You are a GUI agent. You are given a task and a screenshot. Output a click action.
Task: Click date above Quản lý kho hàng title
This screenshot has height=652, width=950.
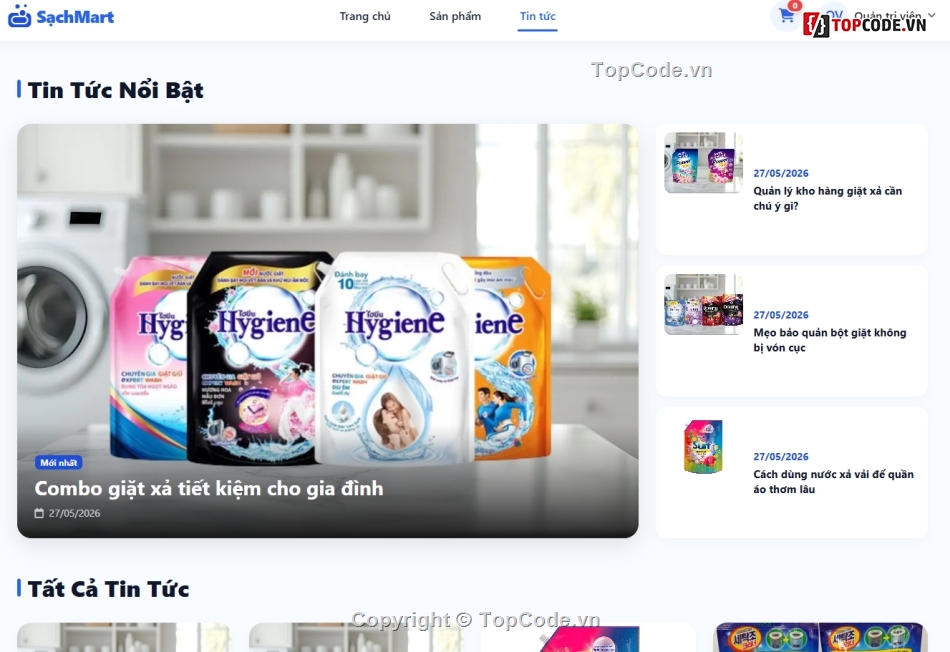tap(781, 173)
